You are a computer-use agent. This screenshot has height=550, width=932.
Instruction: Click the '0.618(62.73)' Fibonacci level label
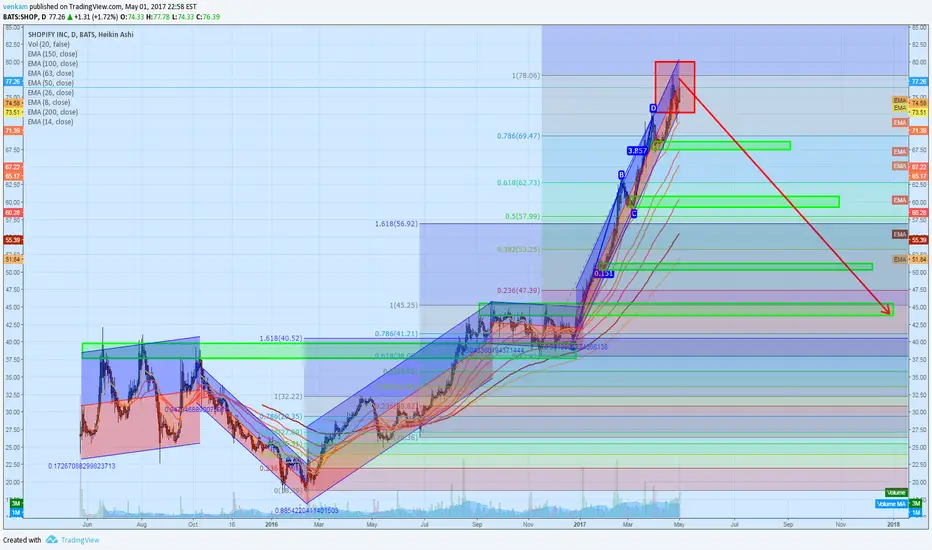click(519, 183)
